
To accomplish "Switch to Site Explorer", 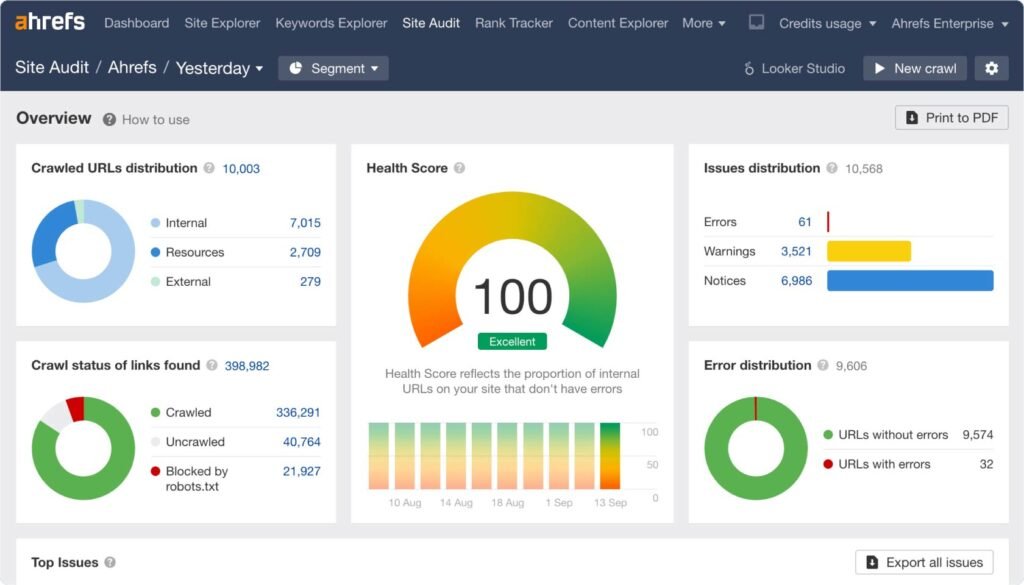I will point(222,23).
